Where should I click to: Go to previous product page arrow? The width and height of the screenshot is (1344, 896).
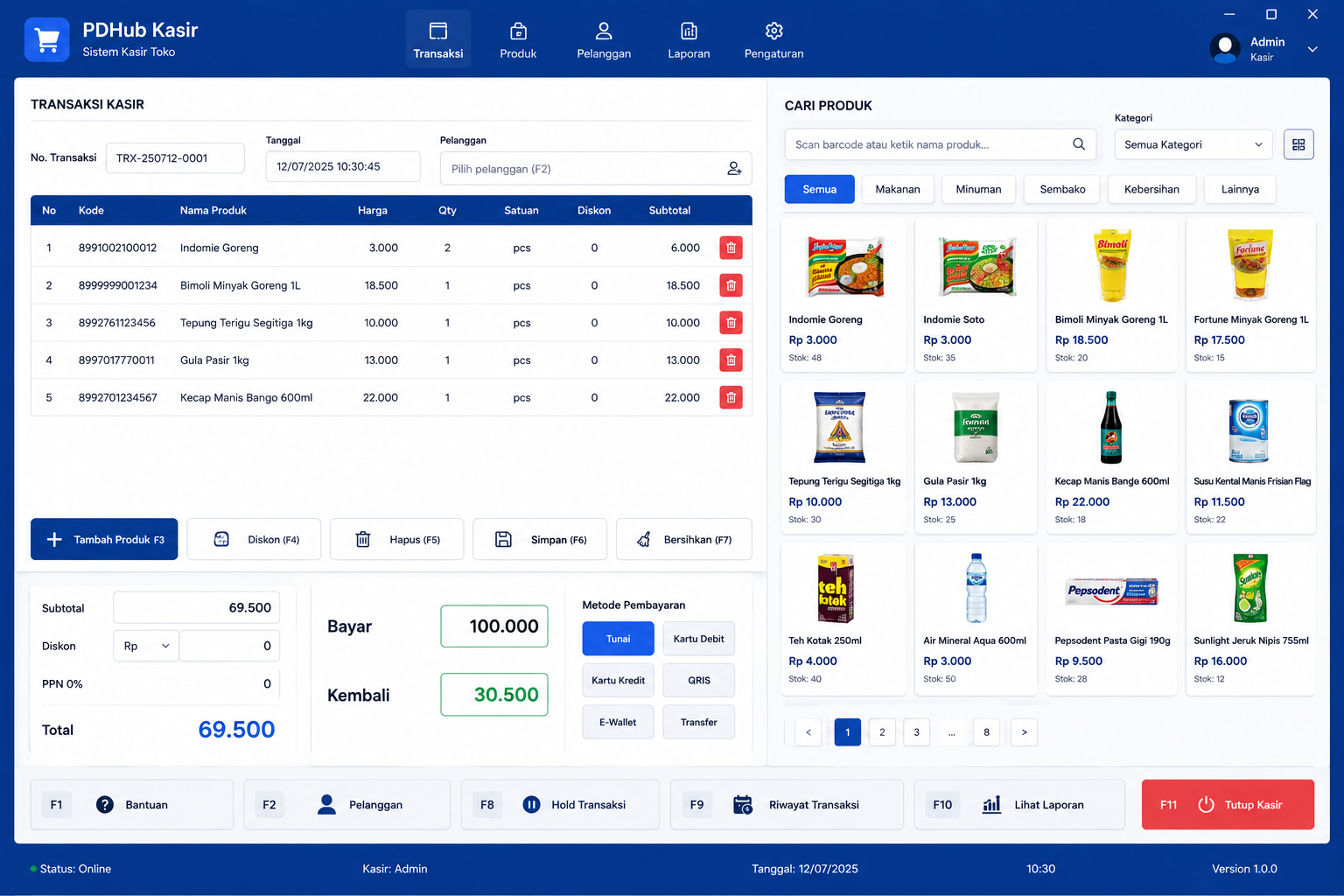tap(808, 732)
